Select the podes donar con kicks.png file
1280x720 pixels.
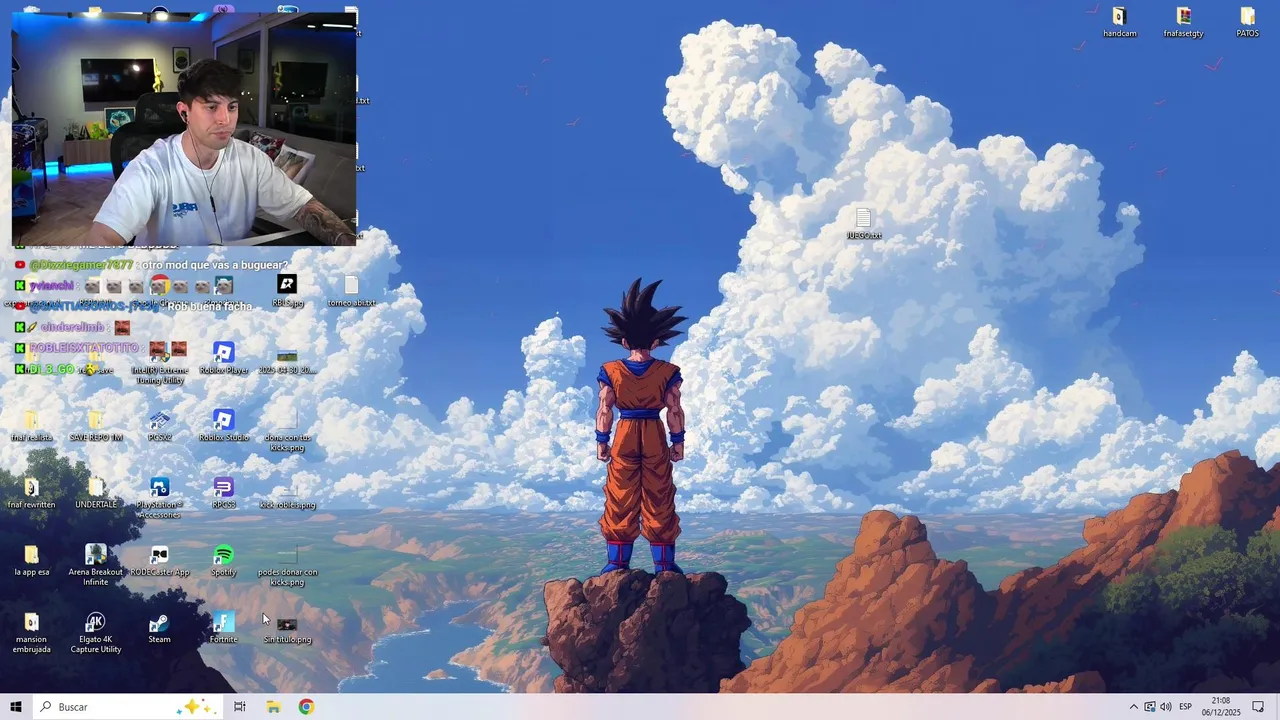(x=287, y=565)
